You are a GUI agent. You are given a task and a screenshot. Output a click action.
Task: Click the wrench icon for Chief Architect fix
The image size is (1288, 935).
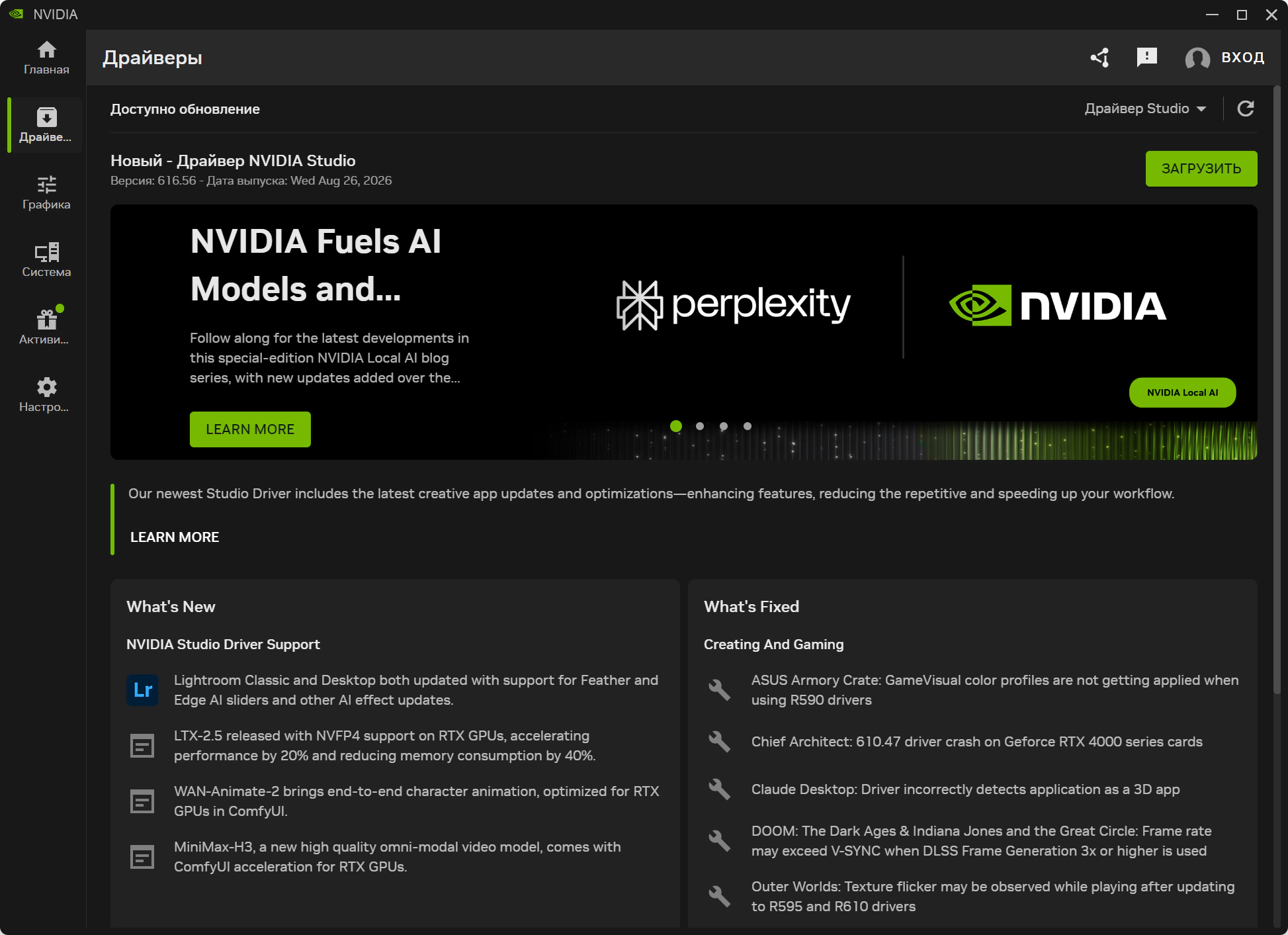coord(720,742)
